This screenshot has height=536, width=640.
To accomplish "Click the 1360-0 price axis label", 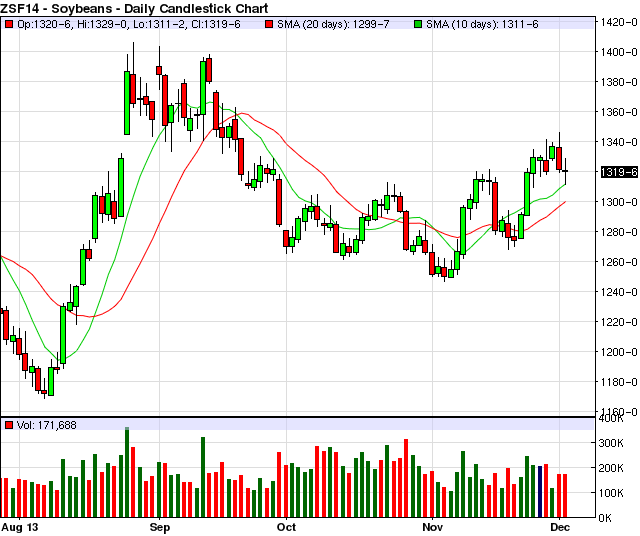I will pos(619,112).
